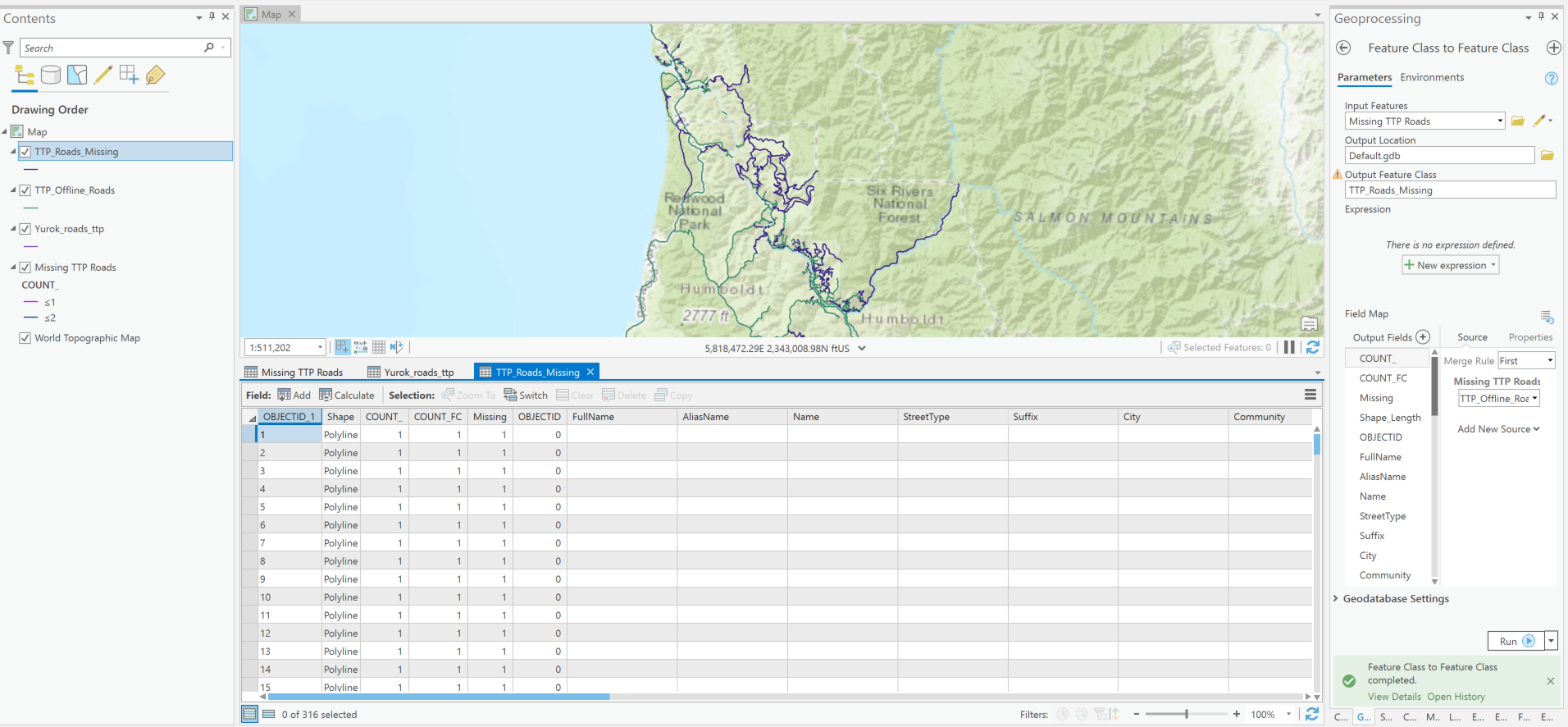Switch Contents to List By Editing view
Viewport: 1568px width, 727px height.
tap(103, 75)
